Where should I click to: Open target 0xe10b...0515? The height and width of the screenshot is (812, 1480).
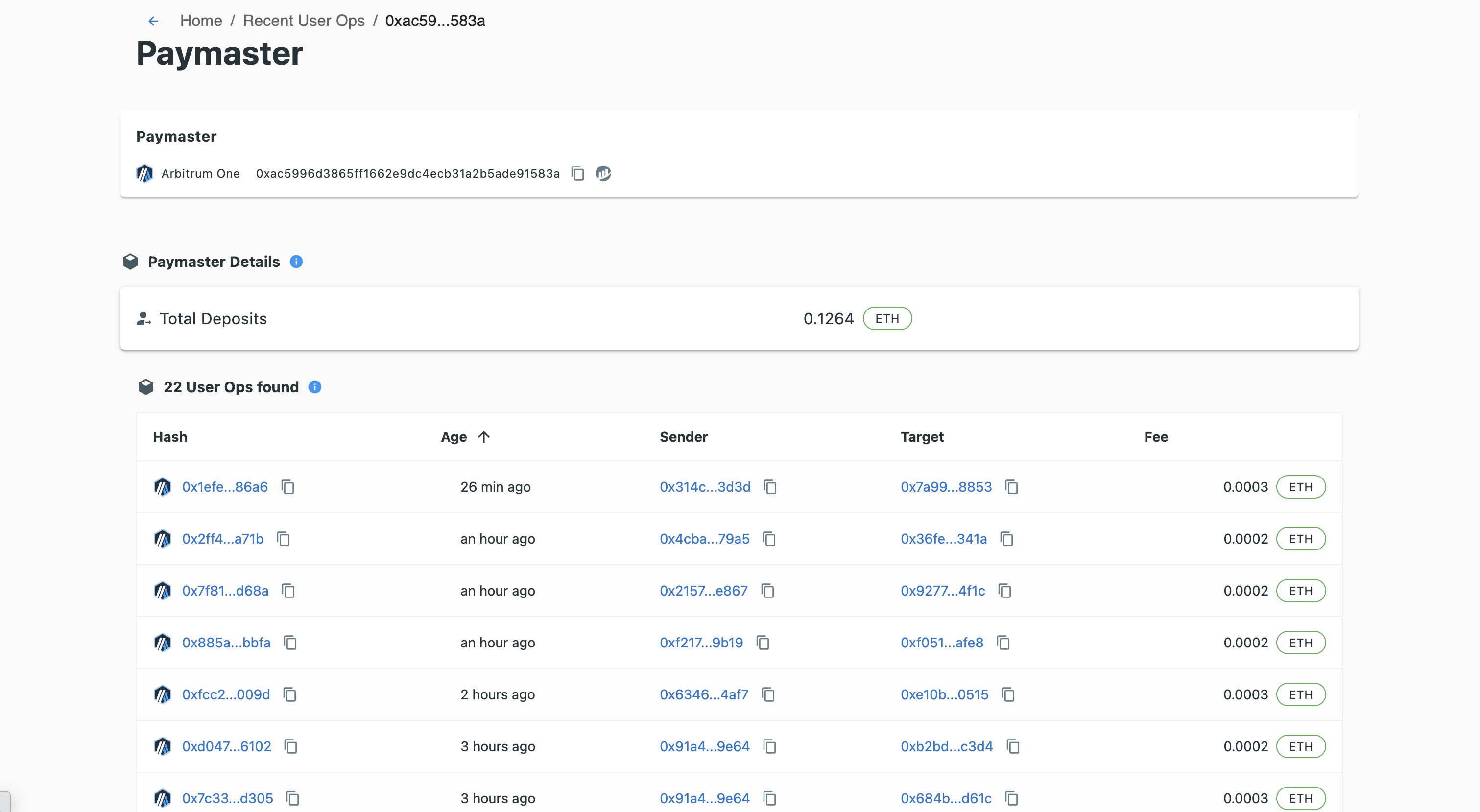[x=945, y=695]
